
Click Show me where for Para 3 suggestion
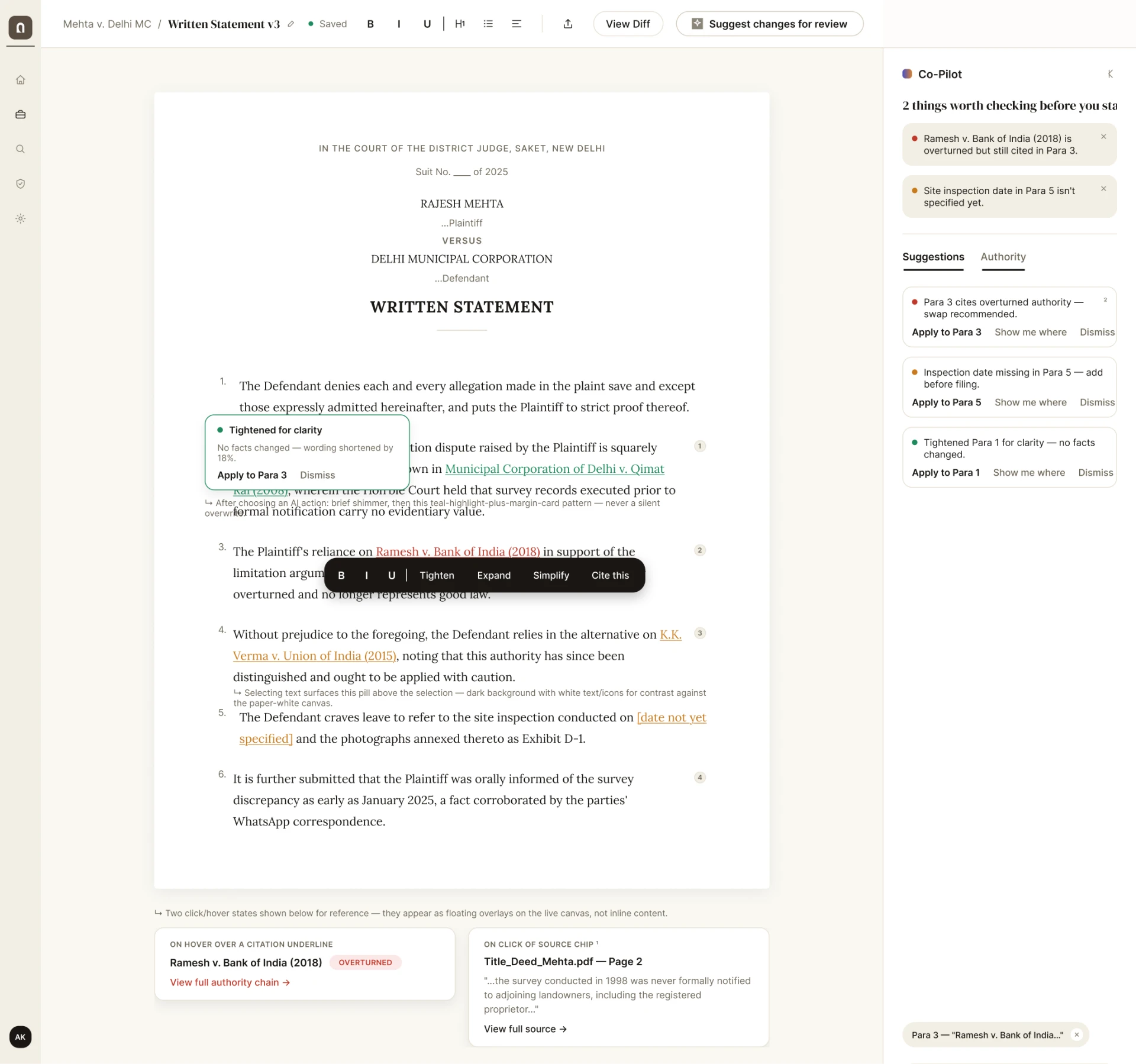pos(1030,332)
